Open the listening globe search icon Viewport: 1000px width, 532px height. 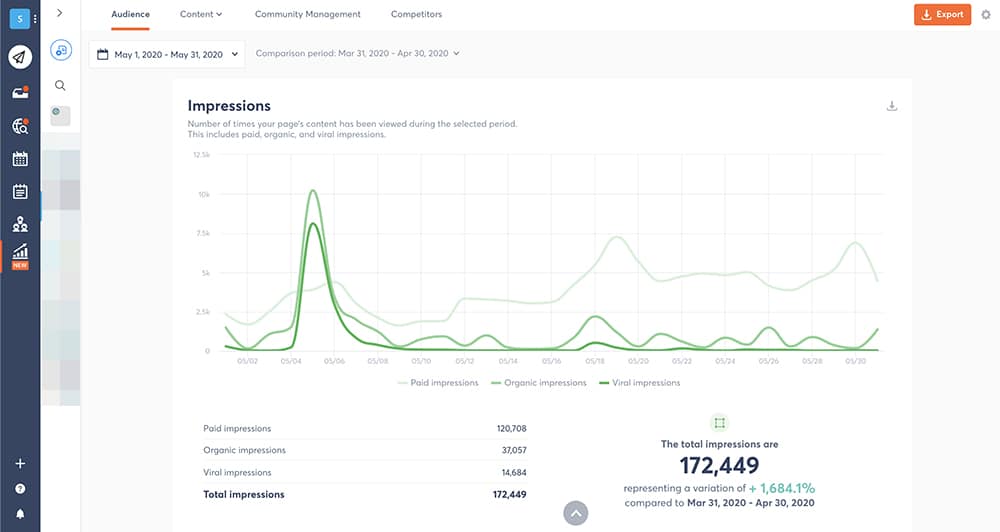(20, 126)
